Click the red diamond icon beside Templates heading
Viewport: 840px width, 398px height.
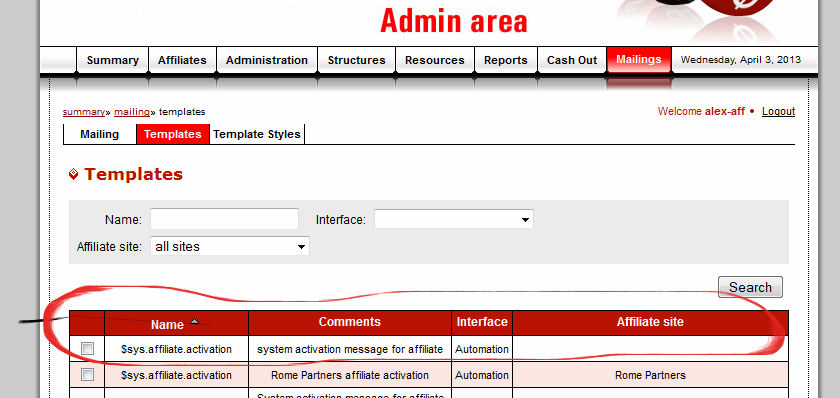[x=74, y=174]
